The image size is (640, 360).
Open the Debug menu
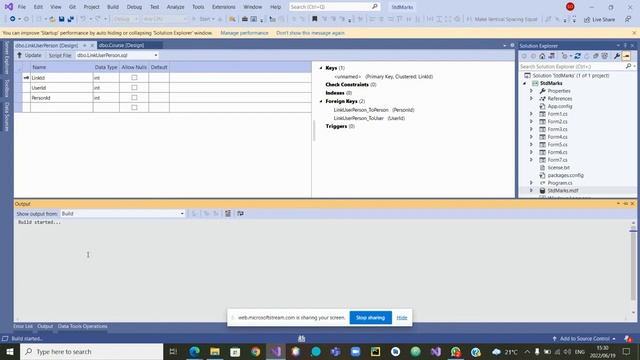point(134,7)
